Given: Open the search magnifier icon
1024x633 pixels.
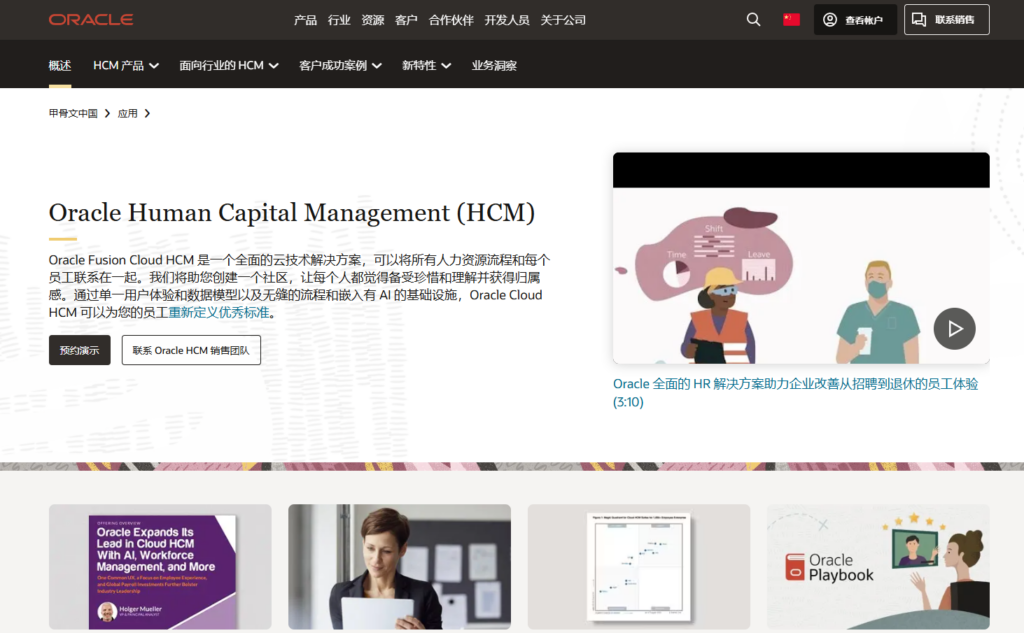Looking at the screenshot, I should [753, 20].
